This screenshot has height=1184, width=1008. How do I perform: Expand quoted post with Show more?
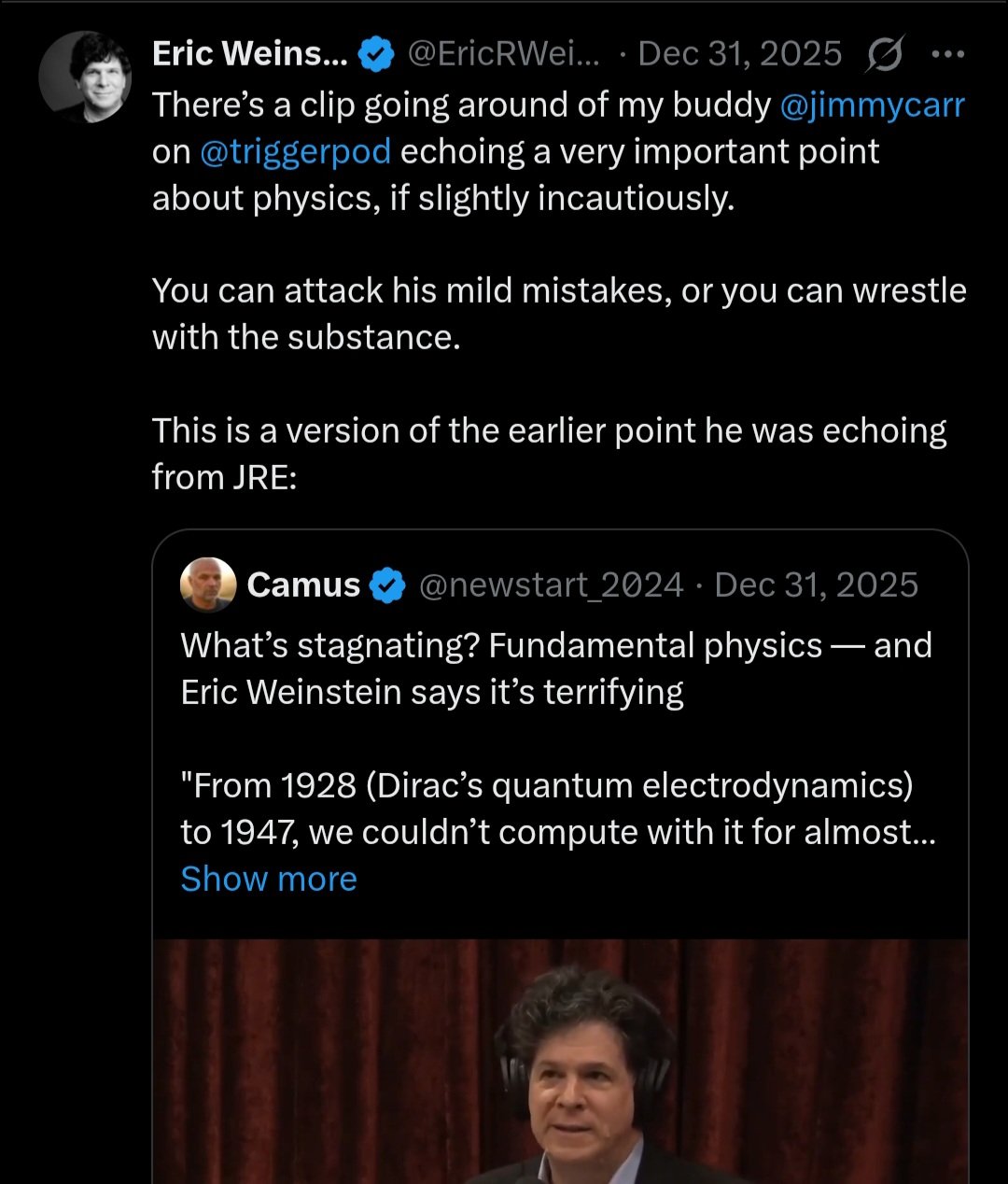(269, 879)
